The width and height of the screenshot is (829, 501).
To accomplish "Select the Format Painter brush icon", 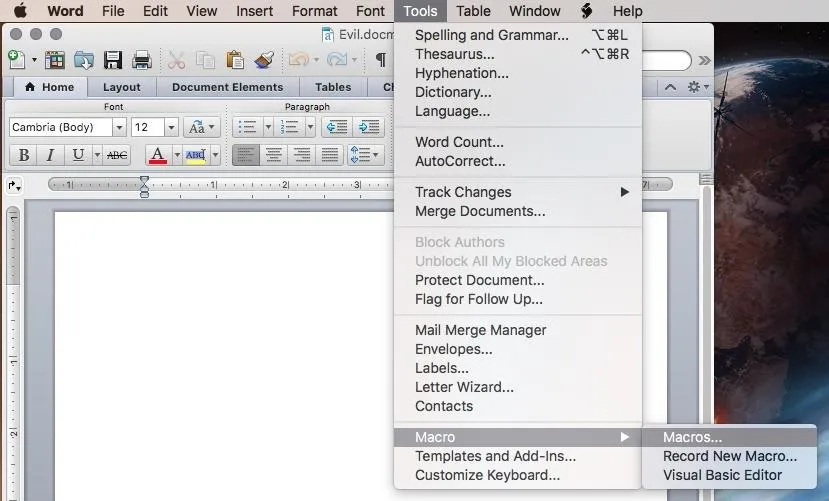I will [x=264, y=60].
